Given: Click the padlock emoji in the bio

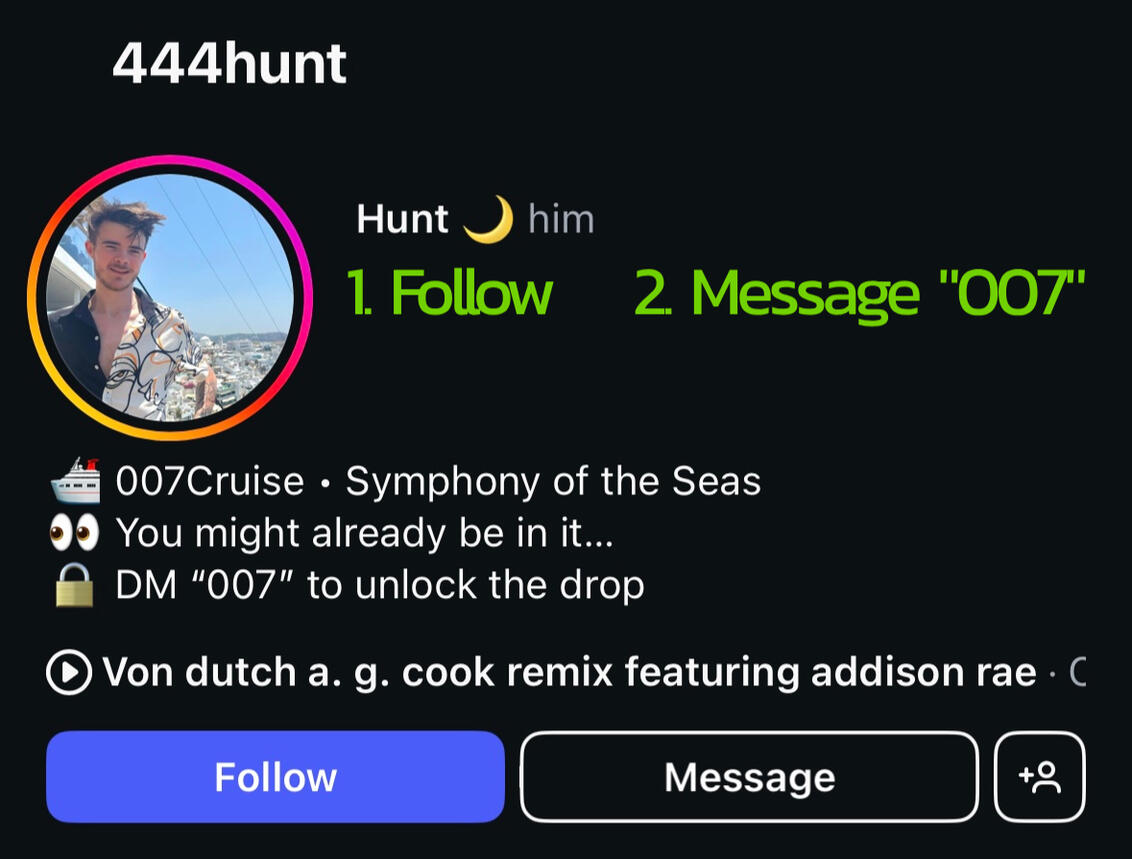Looking at the screenshot, I should 75,585.
